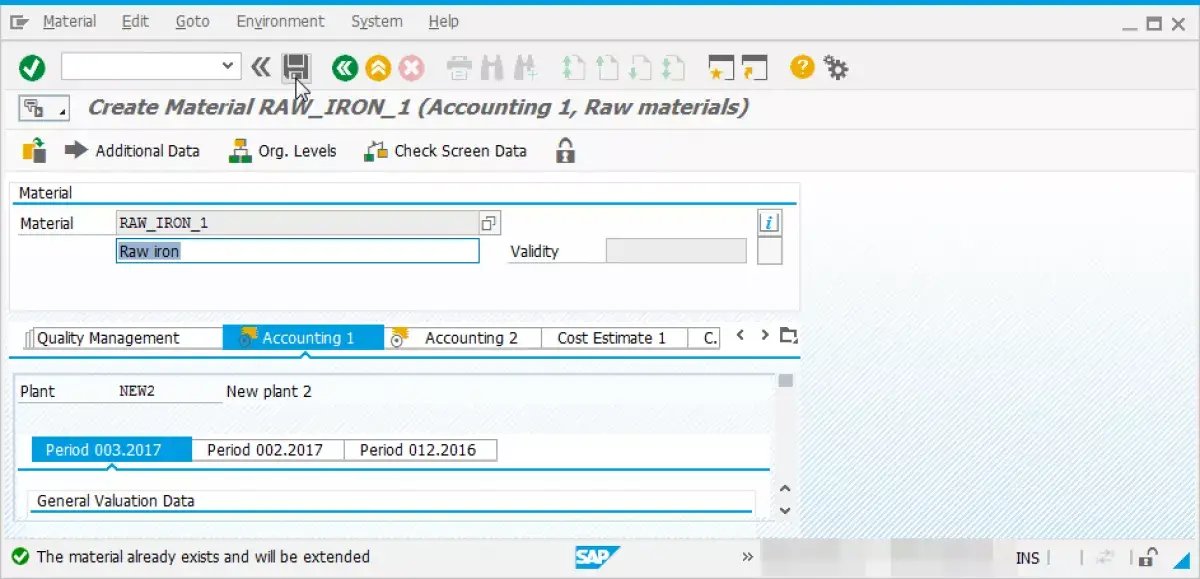Click the 'material already exists' status message
The width and height of the screenshot is (1200, 579).
[x=204, y=557]
